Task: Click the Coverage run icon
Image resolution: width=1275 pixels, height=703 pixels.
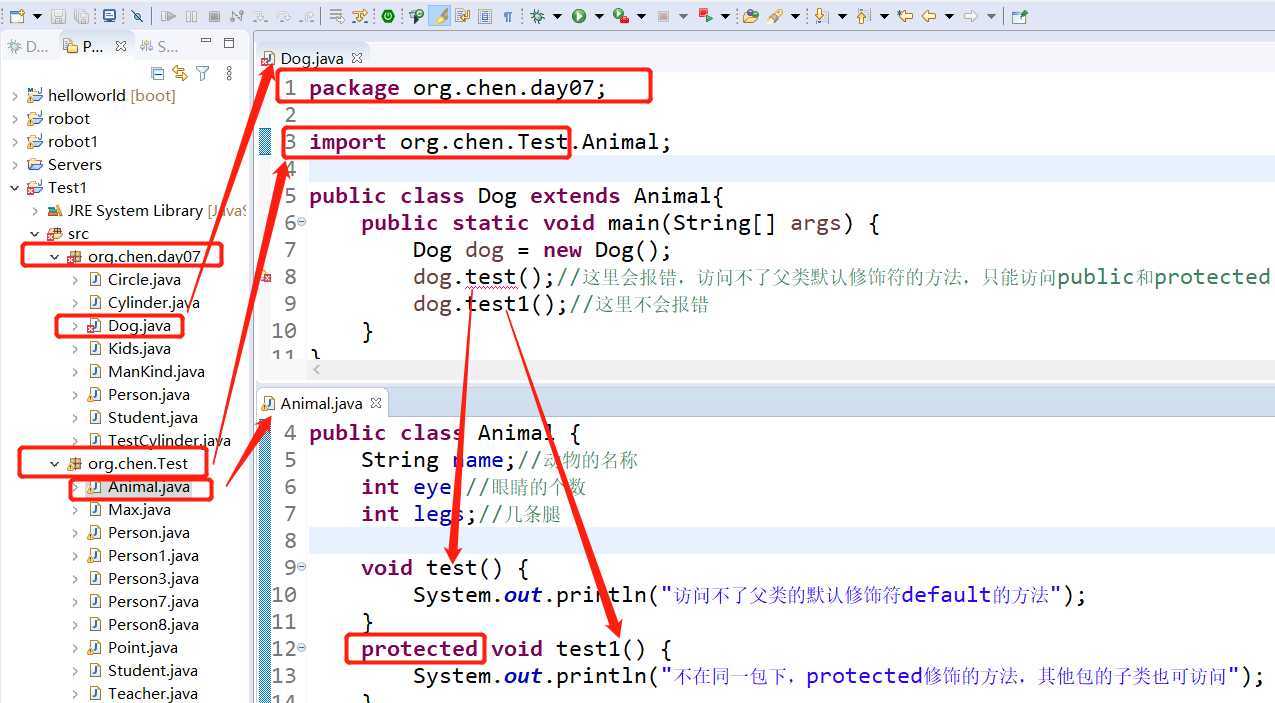Action: [620, 16]
